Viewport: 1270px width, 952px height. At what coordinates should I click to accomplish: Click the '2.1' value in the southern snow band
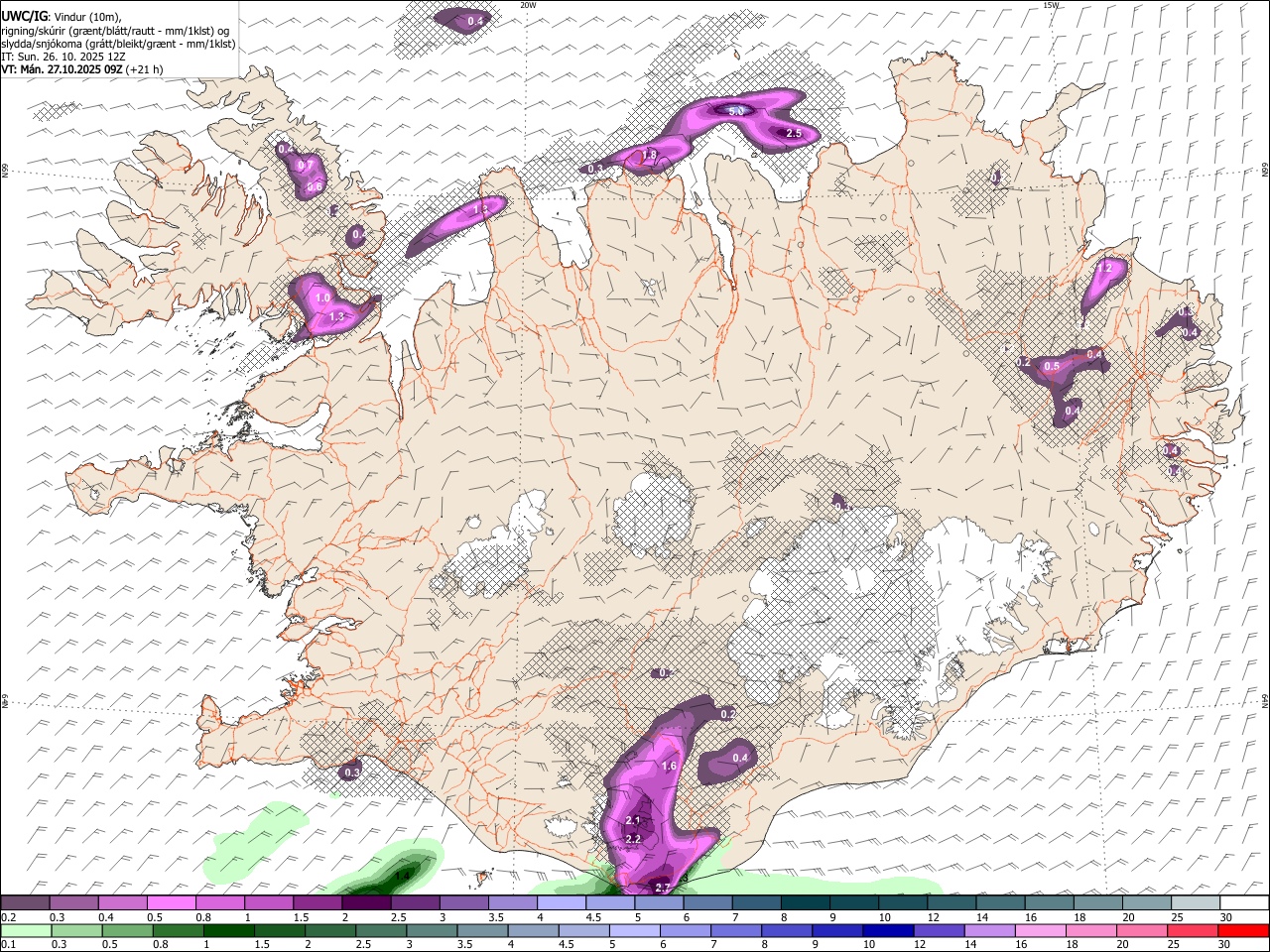pyautogui.click(x=633, y=821)
